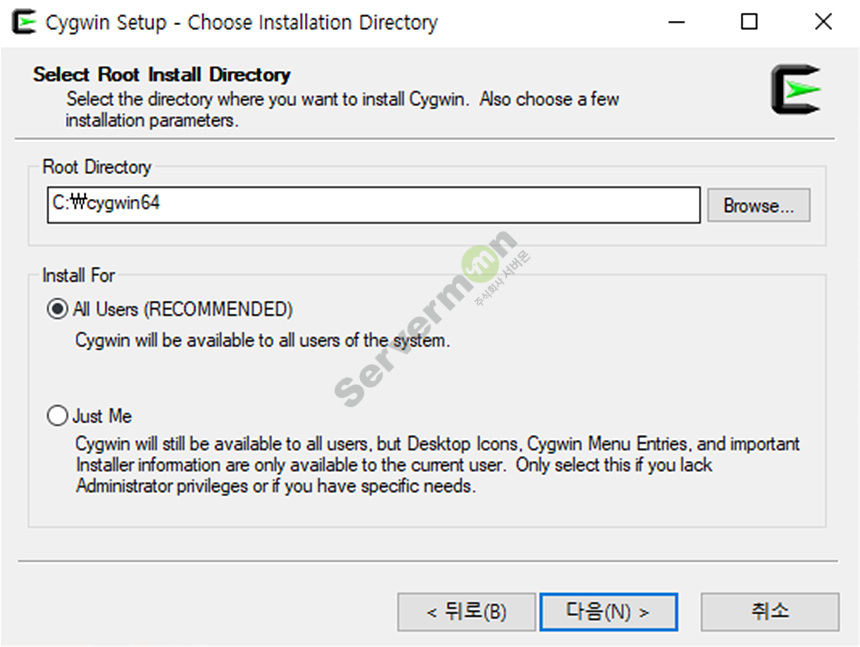Maximize the Cygwin Setup window
The width and height of the screenshot is (860, 647).
point(749,22)
